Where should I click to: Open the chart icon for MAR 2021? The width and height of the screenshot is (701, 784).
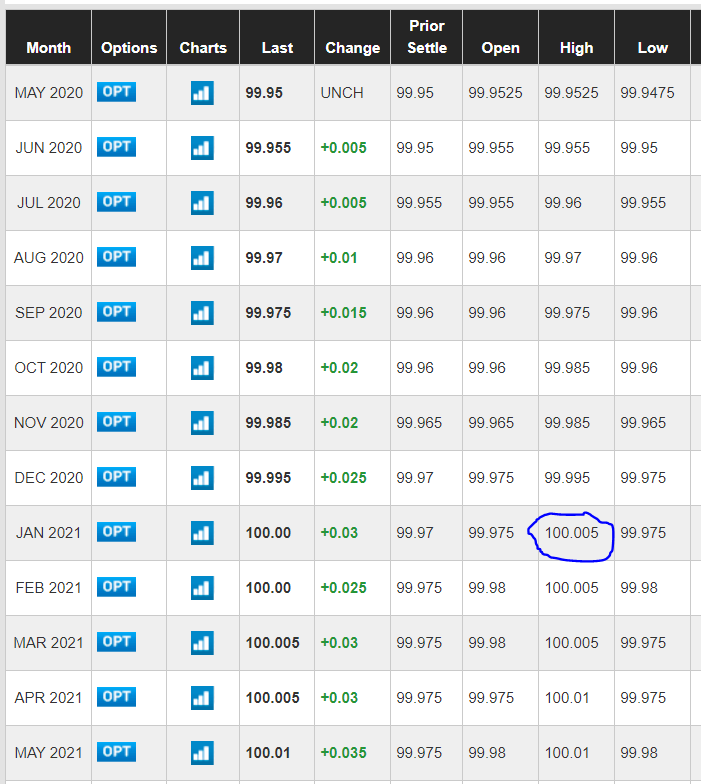[202, 643]
